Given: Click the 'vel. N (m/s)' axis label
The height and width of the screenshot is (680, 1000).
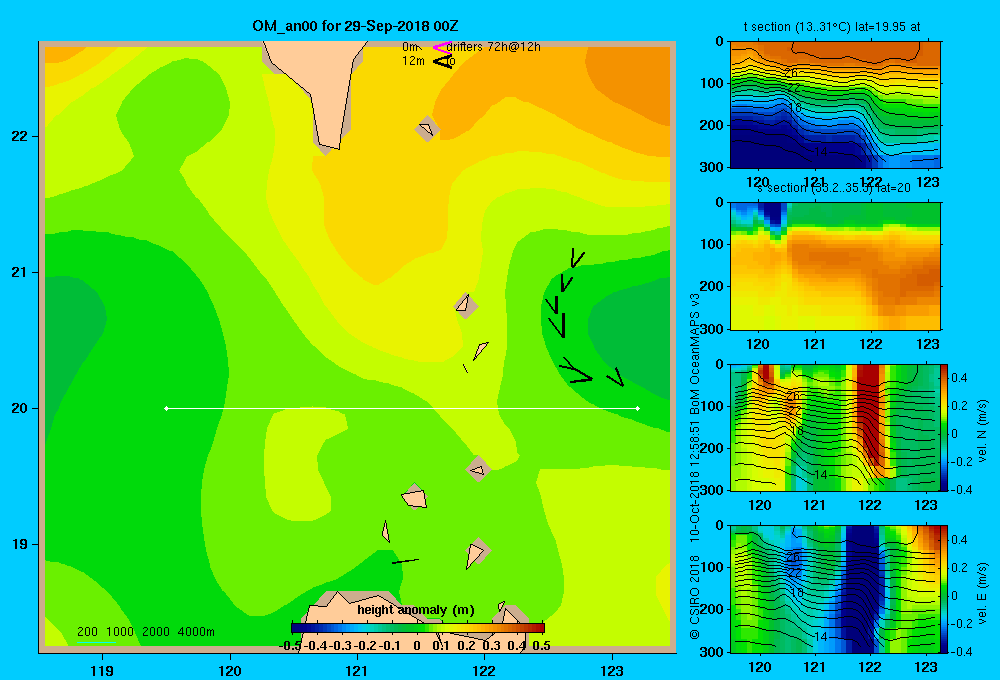Looking at the screenshot, I should tap(983, 431).
